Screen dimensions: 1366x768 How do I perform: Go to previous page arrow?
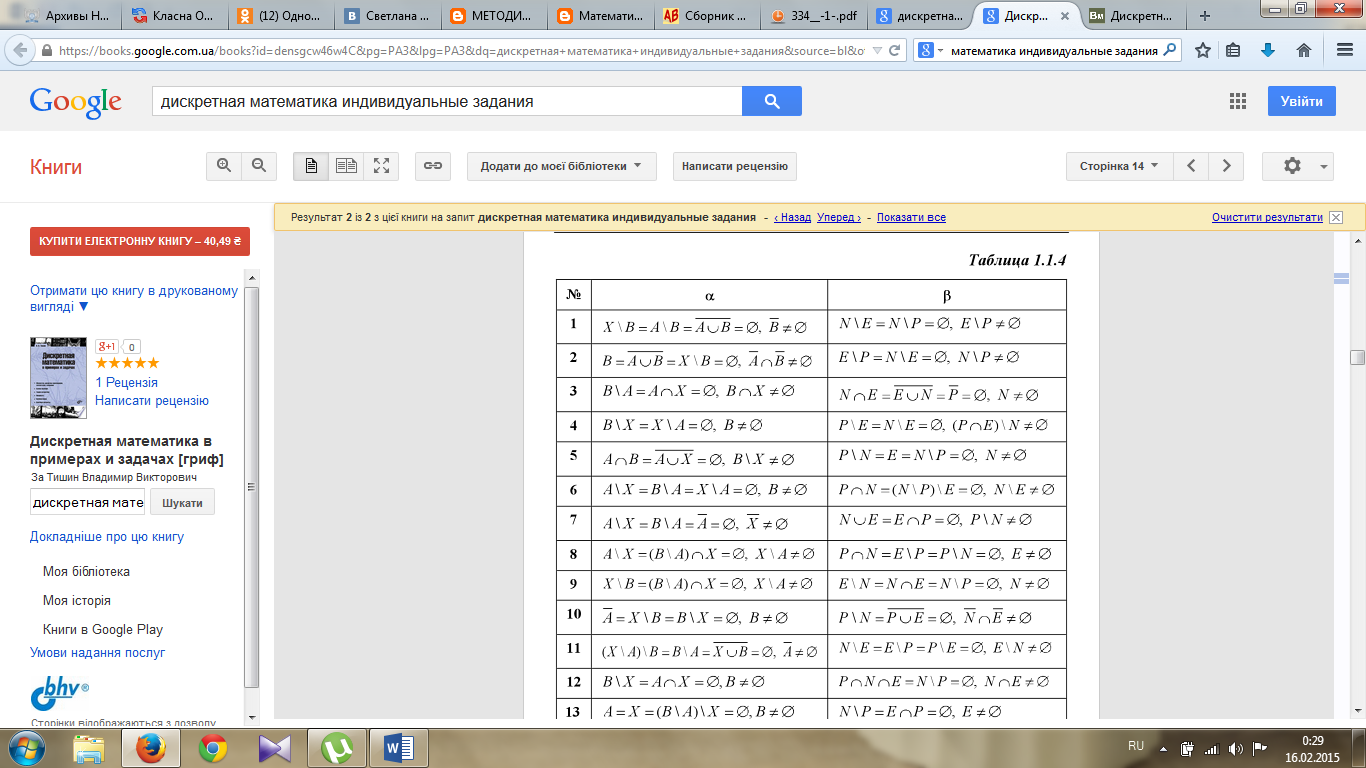click(x=1191, y=166)
